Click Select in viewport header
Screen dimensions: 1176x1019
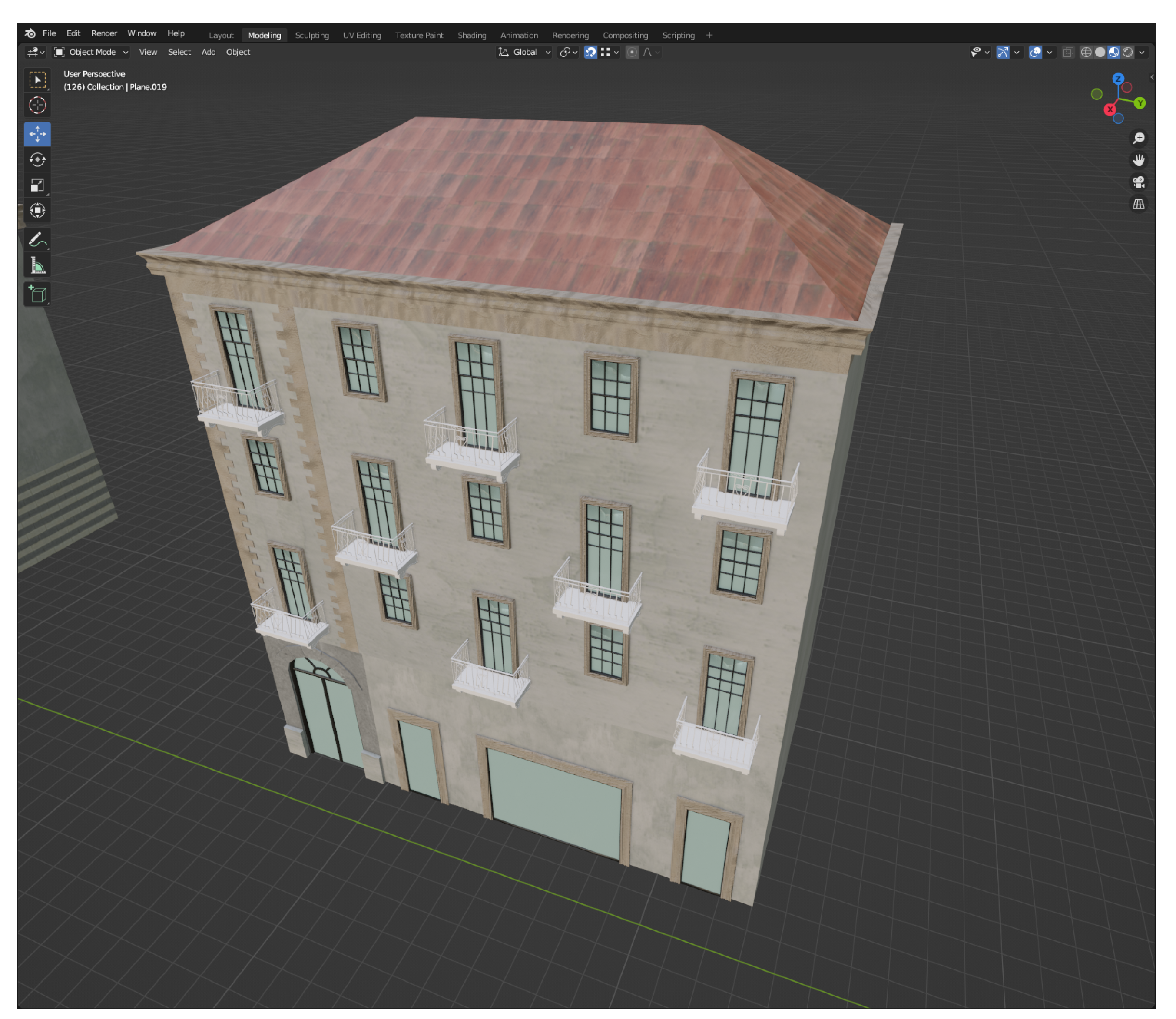point(179,52)
